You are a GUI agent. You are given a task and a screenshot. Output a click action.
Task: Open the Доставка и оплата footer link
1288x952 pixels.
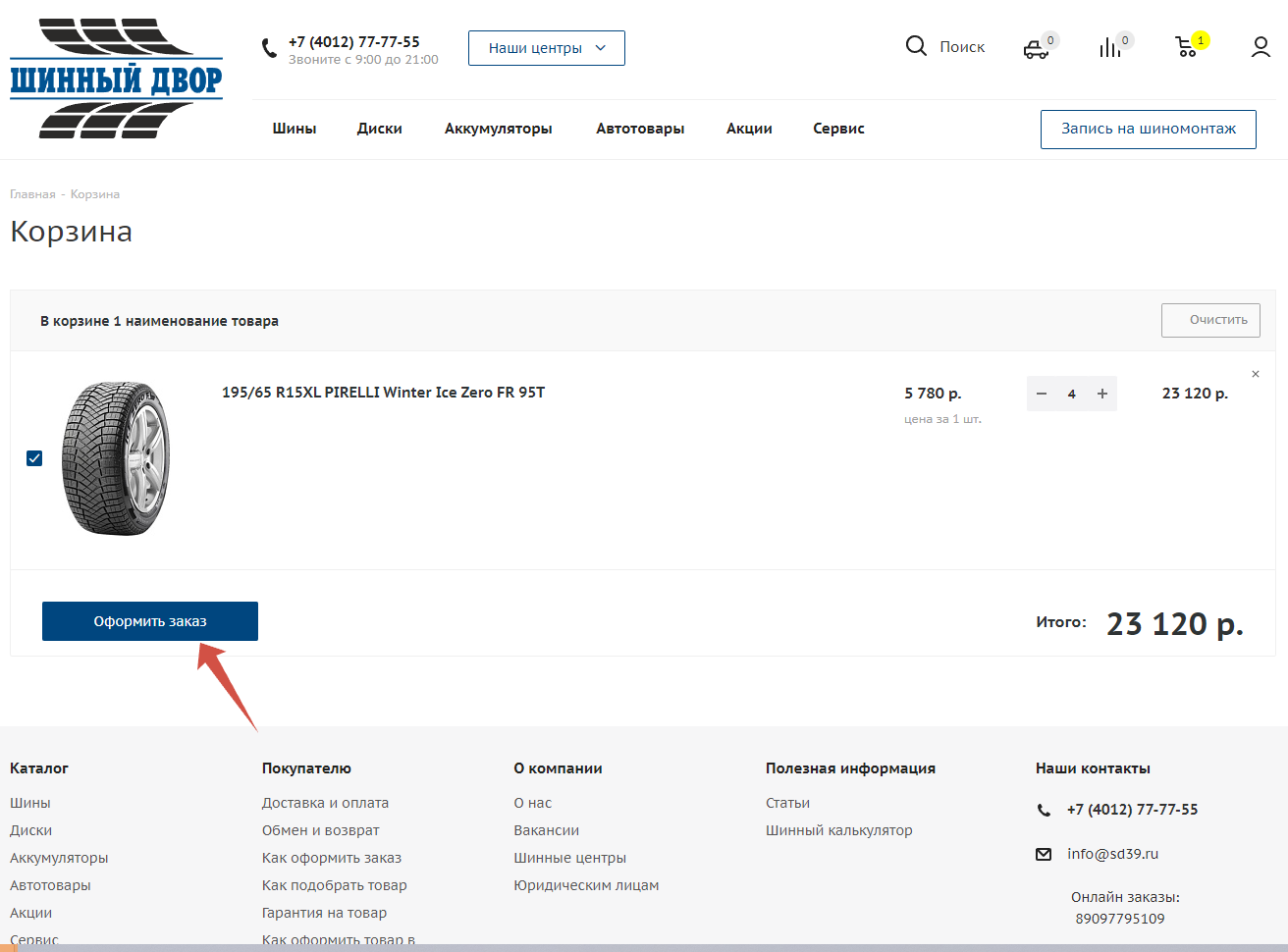[x=325, y=803]
